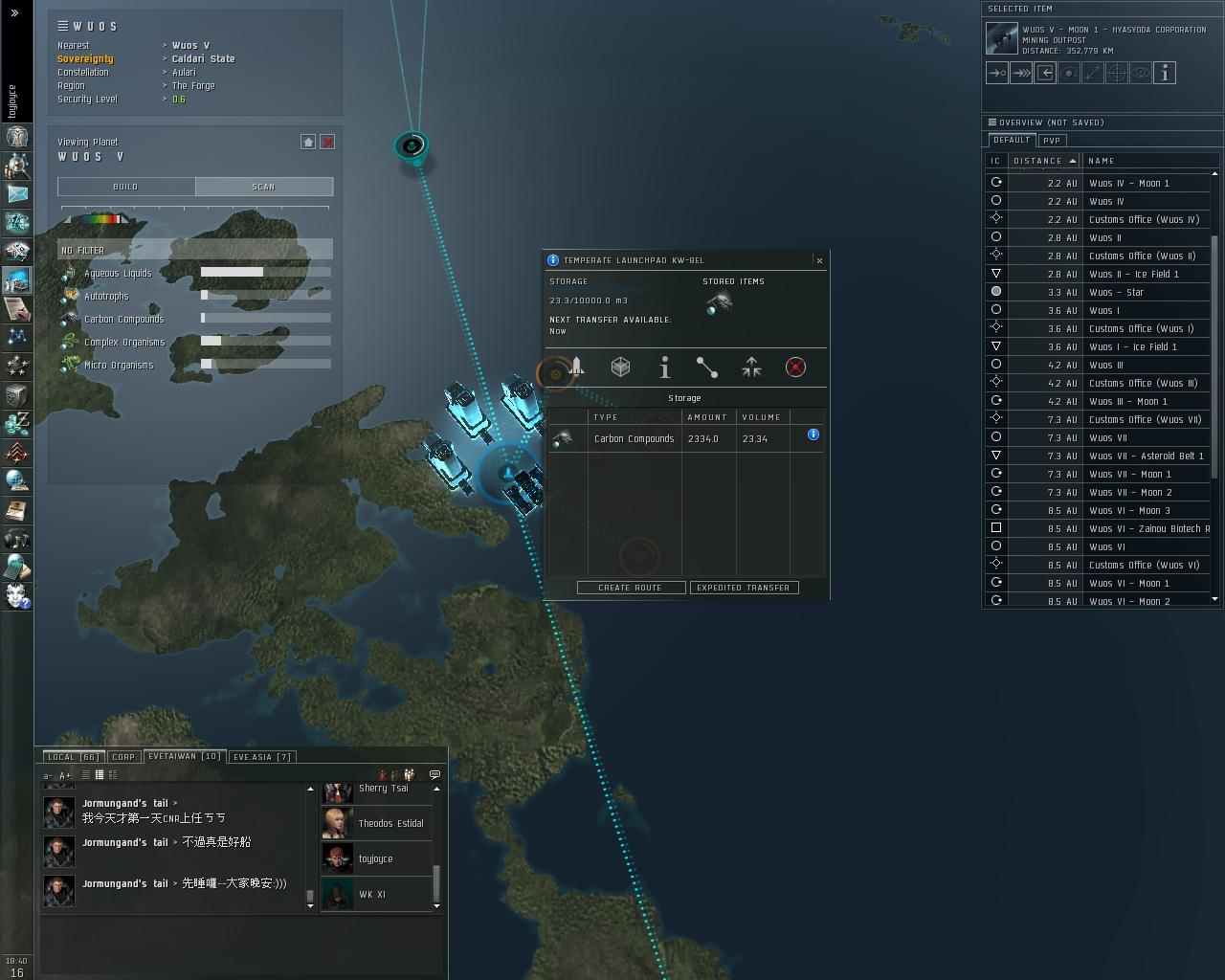Screen dimensions: 1225x980
Task: Show info for Carbon Compounds row
Action: point(813,434)
